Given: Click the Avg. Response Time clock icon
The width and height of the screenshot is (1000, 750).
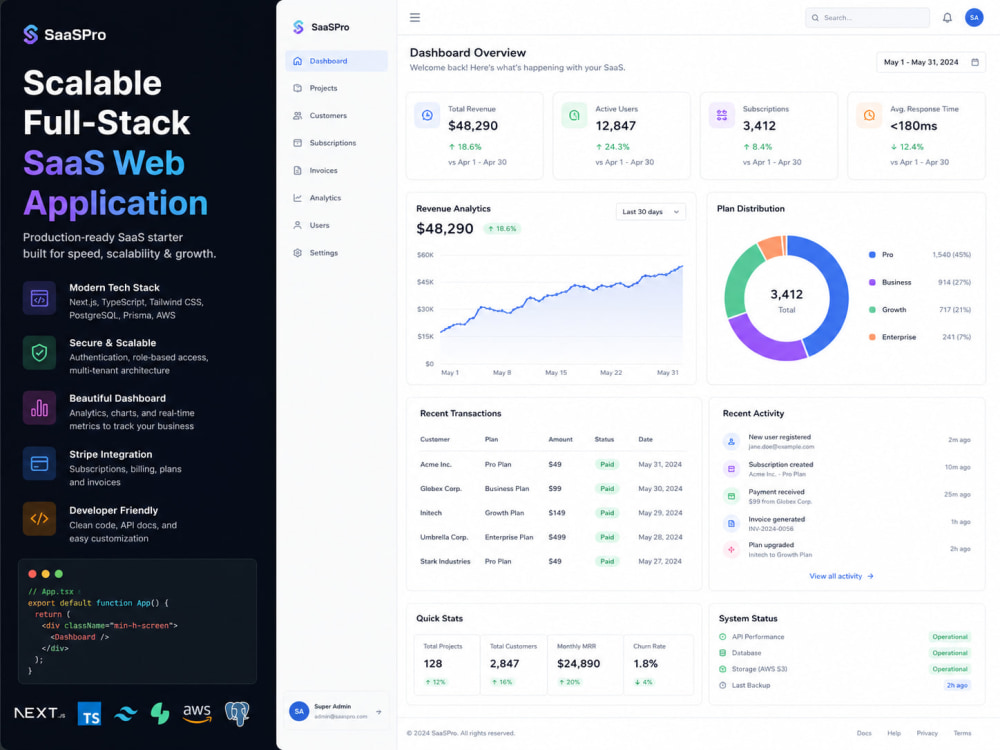Looking at the screenshot, I should pos(869,115).
